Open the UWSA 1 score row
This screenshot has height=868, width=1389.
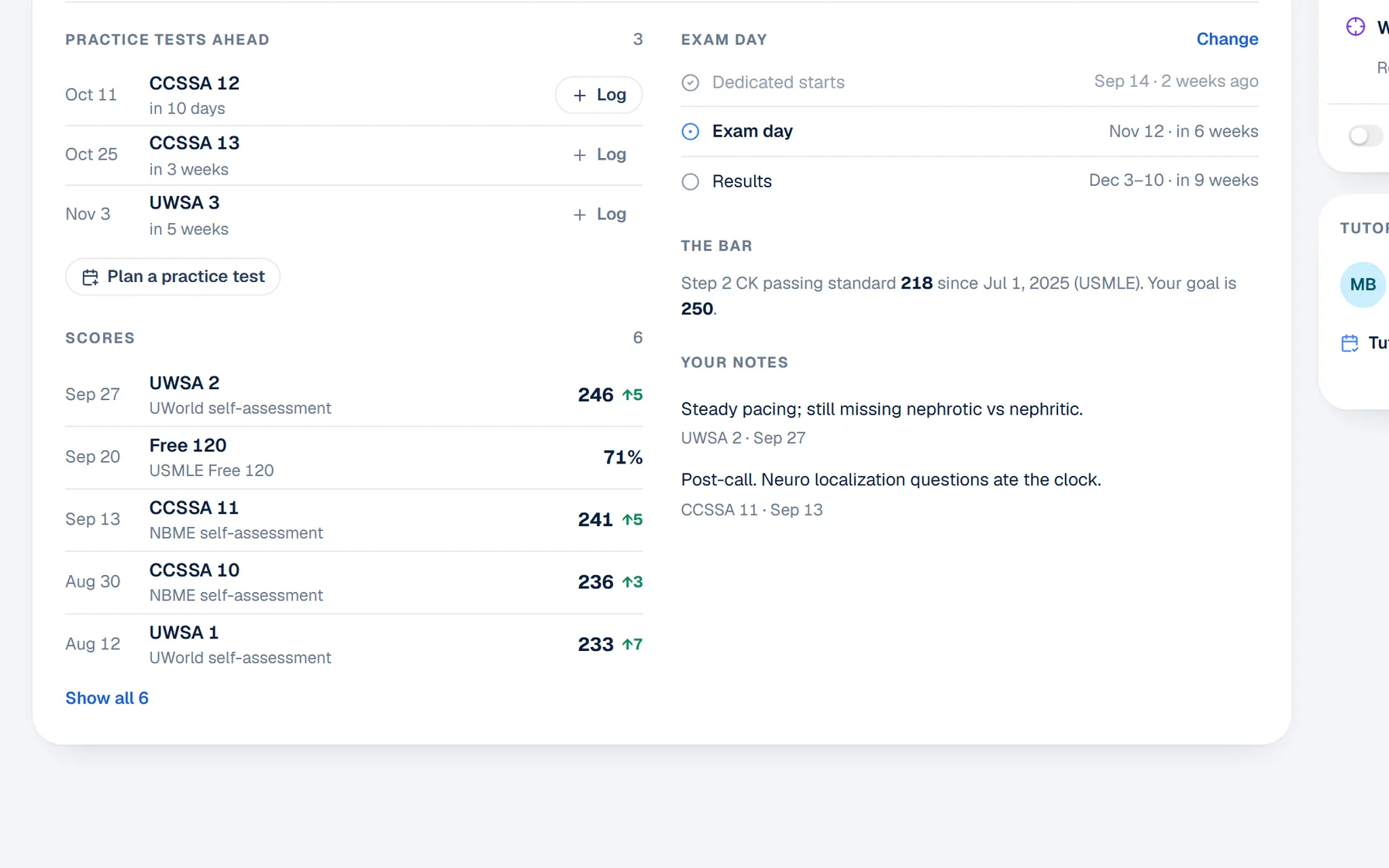coord(354,645)
